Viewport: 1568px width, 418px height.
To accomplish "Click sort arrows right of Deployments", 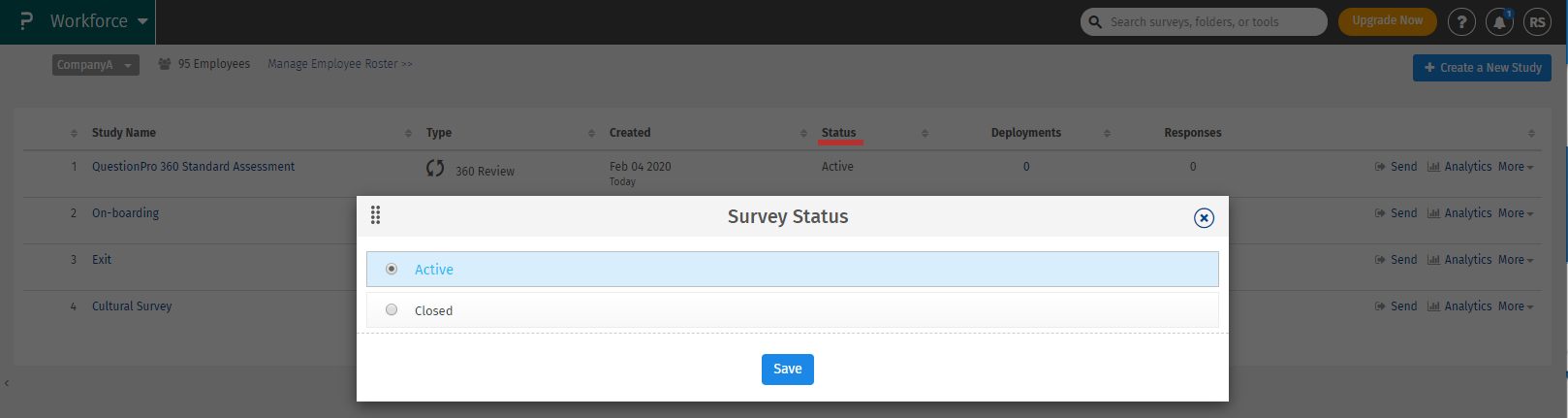I will click(x=1107, y=133).
